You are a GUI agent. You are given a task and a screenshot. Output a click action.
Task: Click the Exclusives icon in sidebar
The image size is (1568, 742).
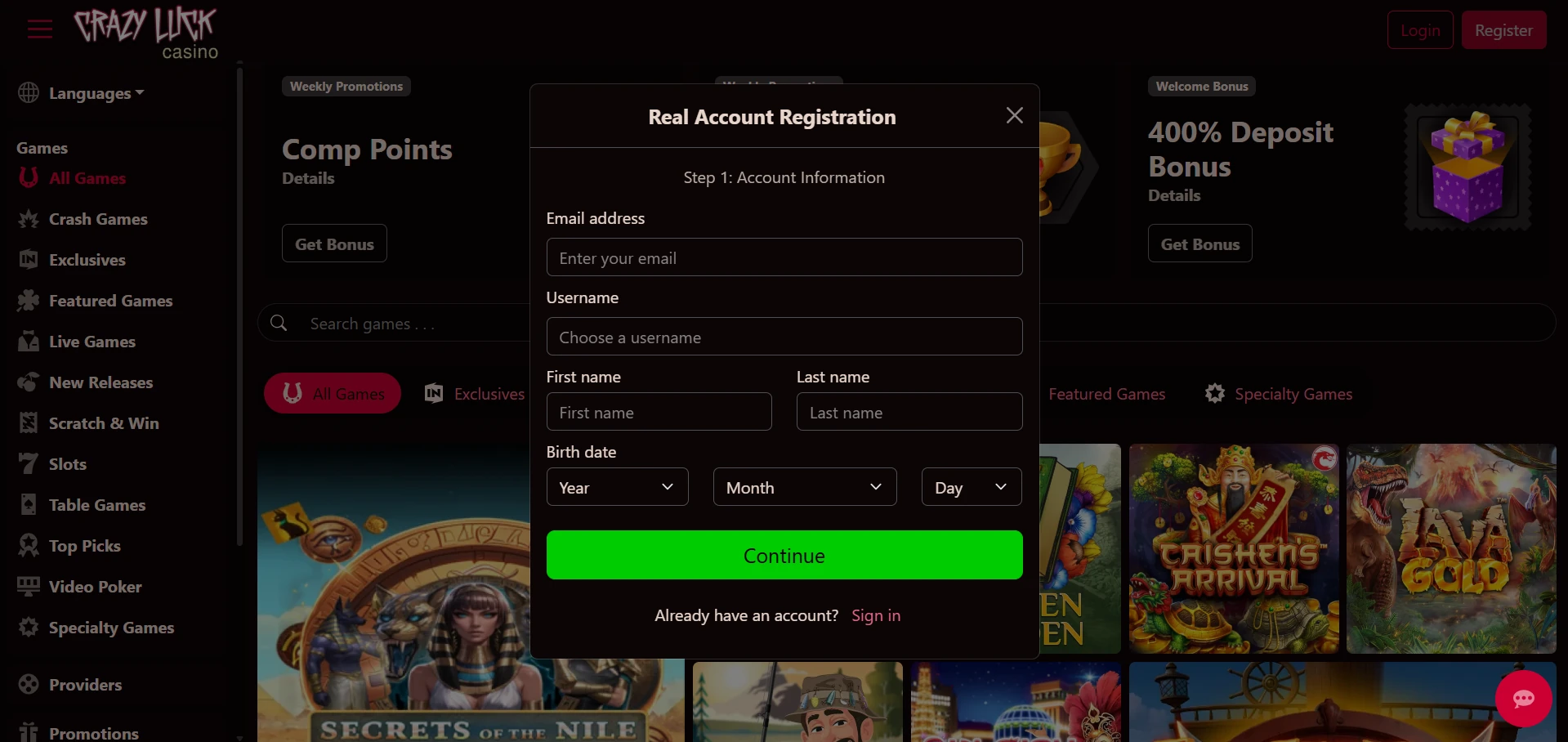click(x=29, y=260)
